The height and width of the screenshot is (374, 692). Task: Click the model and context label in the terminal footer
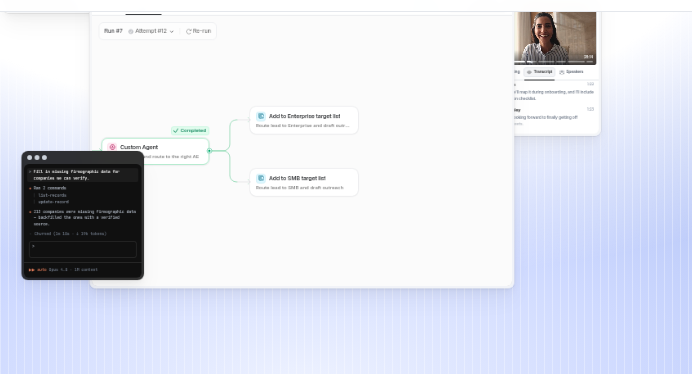click(x=73, y=270)
